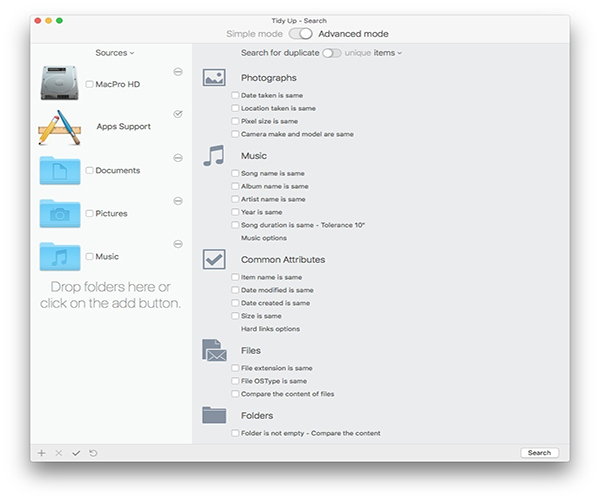This screenshot has height=500, width=600.
Task: Enable Year is same
Action: pos(235,212)
